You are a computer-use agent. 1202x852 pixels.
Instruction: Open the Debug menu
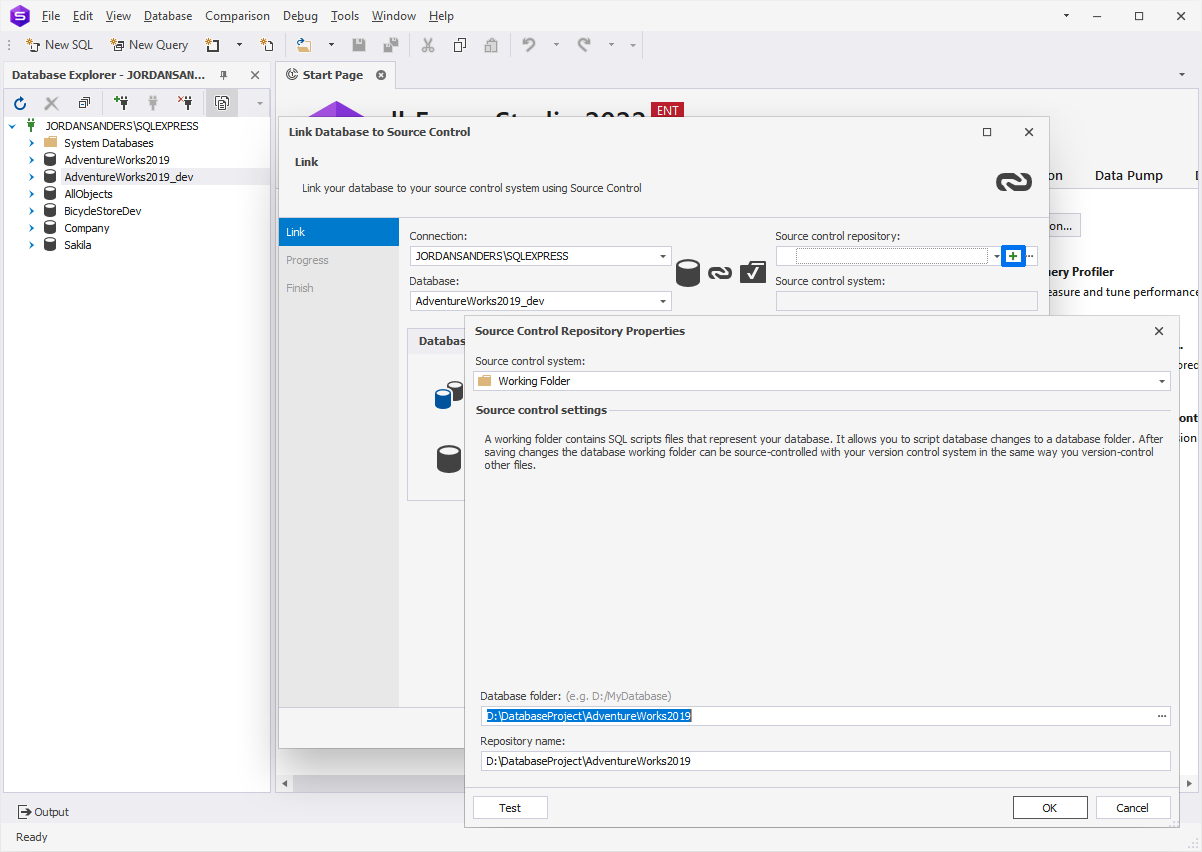[300, 16]
